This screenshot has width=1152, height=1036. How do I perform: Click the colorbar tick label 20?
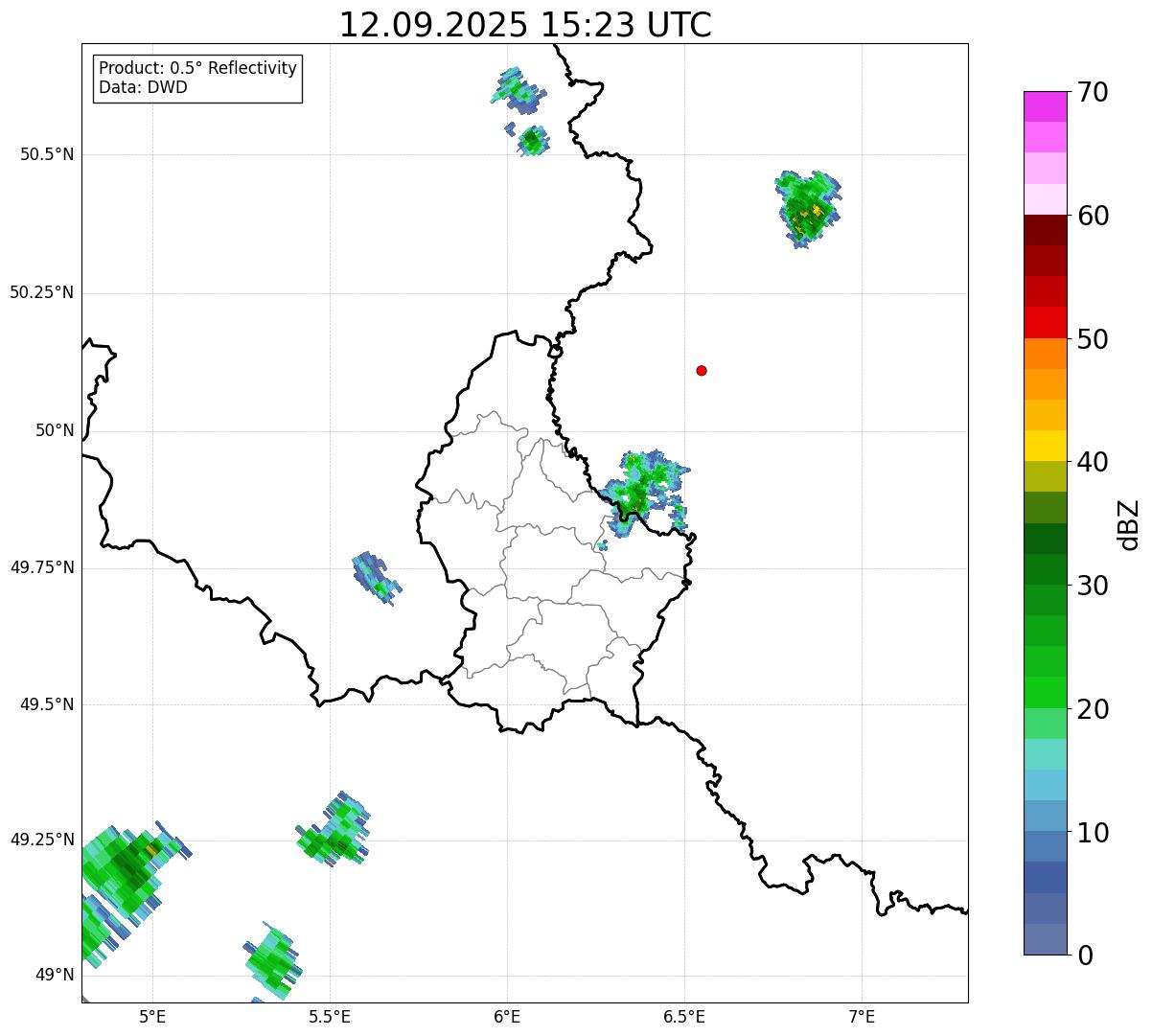[x=1093, y=709]
